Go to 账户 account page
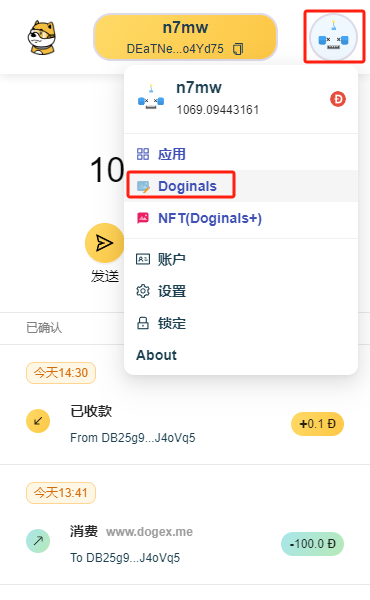This screenshot has height=600, width=370. click(241, 259)
